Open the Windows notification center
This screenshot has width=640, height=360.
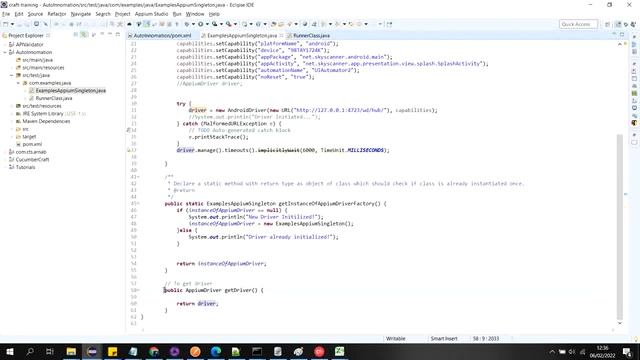click(x=627, y=351)
